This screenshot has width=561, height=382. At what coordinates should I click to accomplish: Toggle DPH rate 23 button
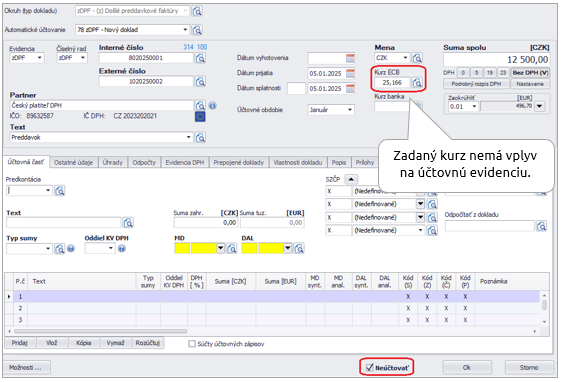[x=503, y=73]
